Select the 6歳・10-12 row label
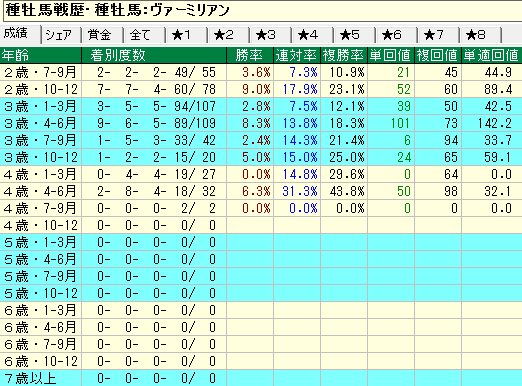Viewport: 522px width, 386px height. click(x=41, y=361)
